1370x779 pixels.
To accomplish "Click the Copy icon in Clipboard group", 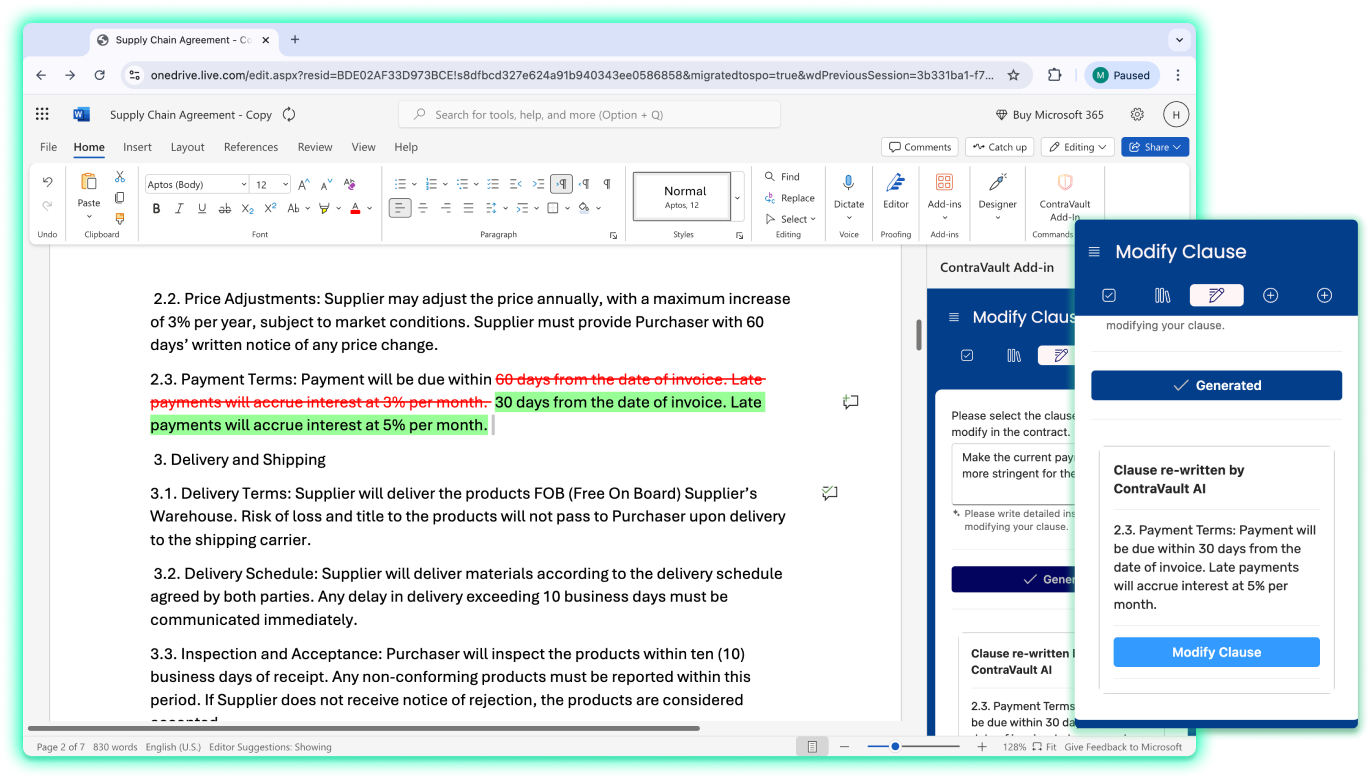I will pos(120,198).
